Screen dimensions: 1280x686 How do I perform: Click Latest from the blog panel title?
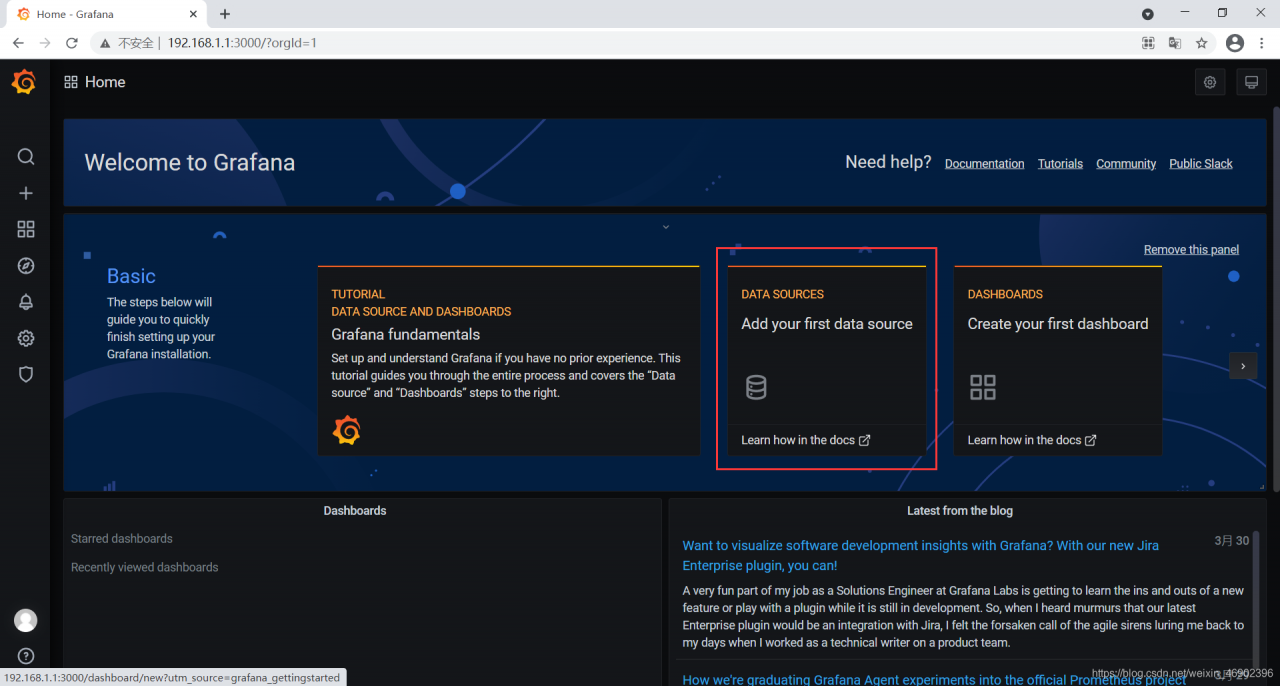click(960, 511)
